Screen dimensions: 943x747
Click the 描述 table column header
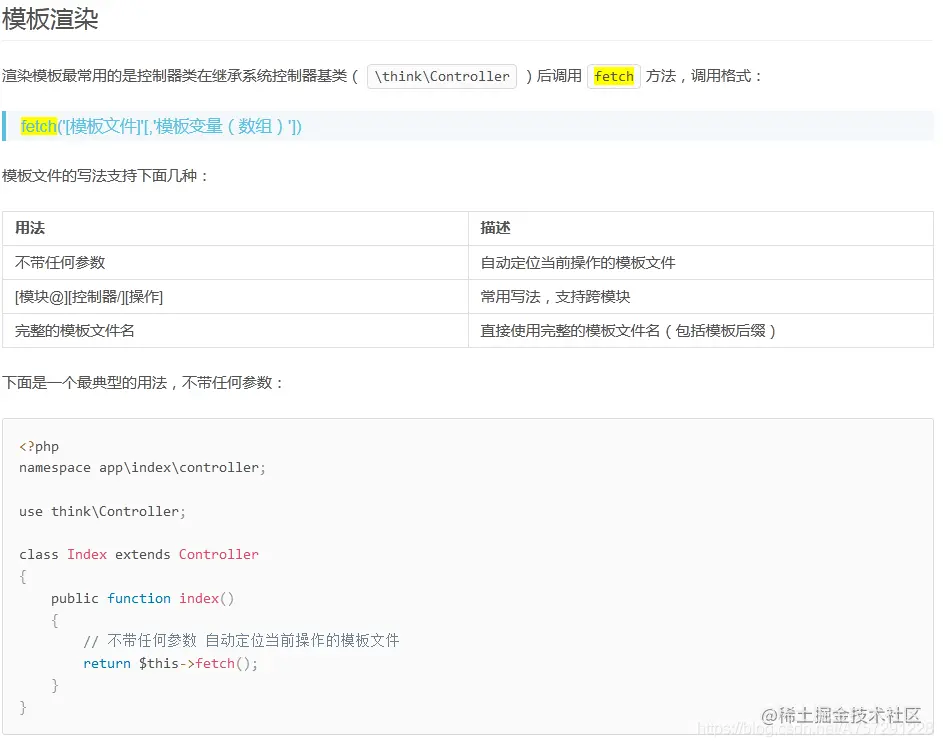pyautogui.click(x=701, y=228)
